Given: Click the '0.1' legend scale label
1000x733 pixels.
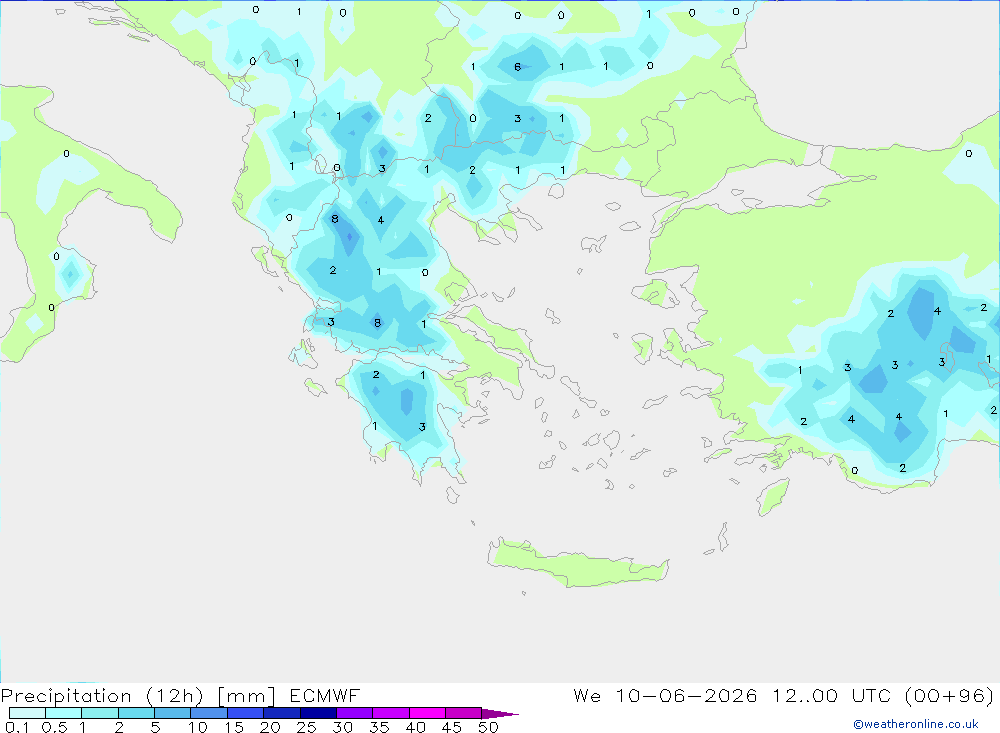Looking at the screenshot, I should tap(17, 727).
